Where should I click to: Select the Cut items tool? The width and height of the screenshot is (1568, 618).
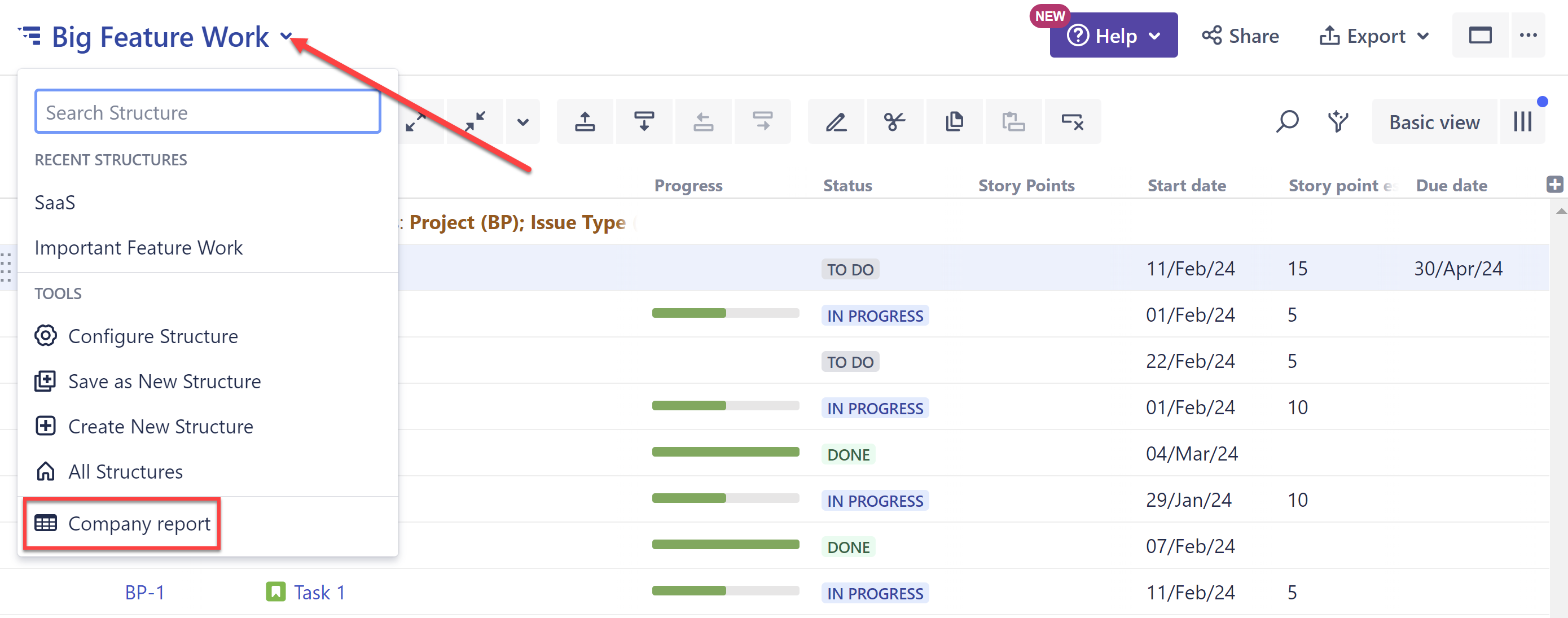click(894, 121)
